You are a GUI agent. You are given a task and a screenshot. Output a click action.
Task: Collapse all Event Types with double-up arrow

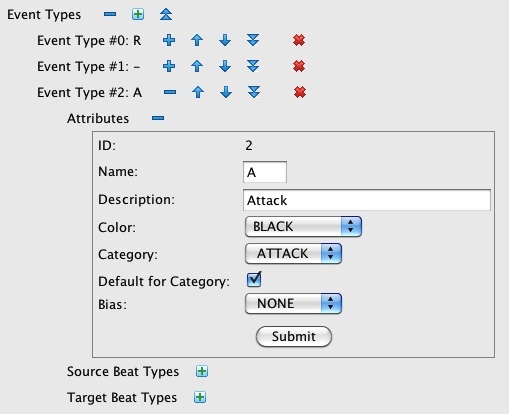[x=166, y=14]
